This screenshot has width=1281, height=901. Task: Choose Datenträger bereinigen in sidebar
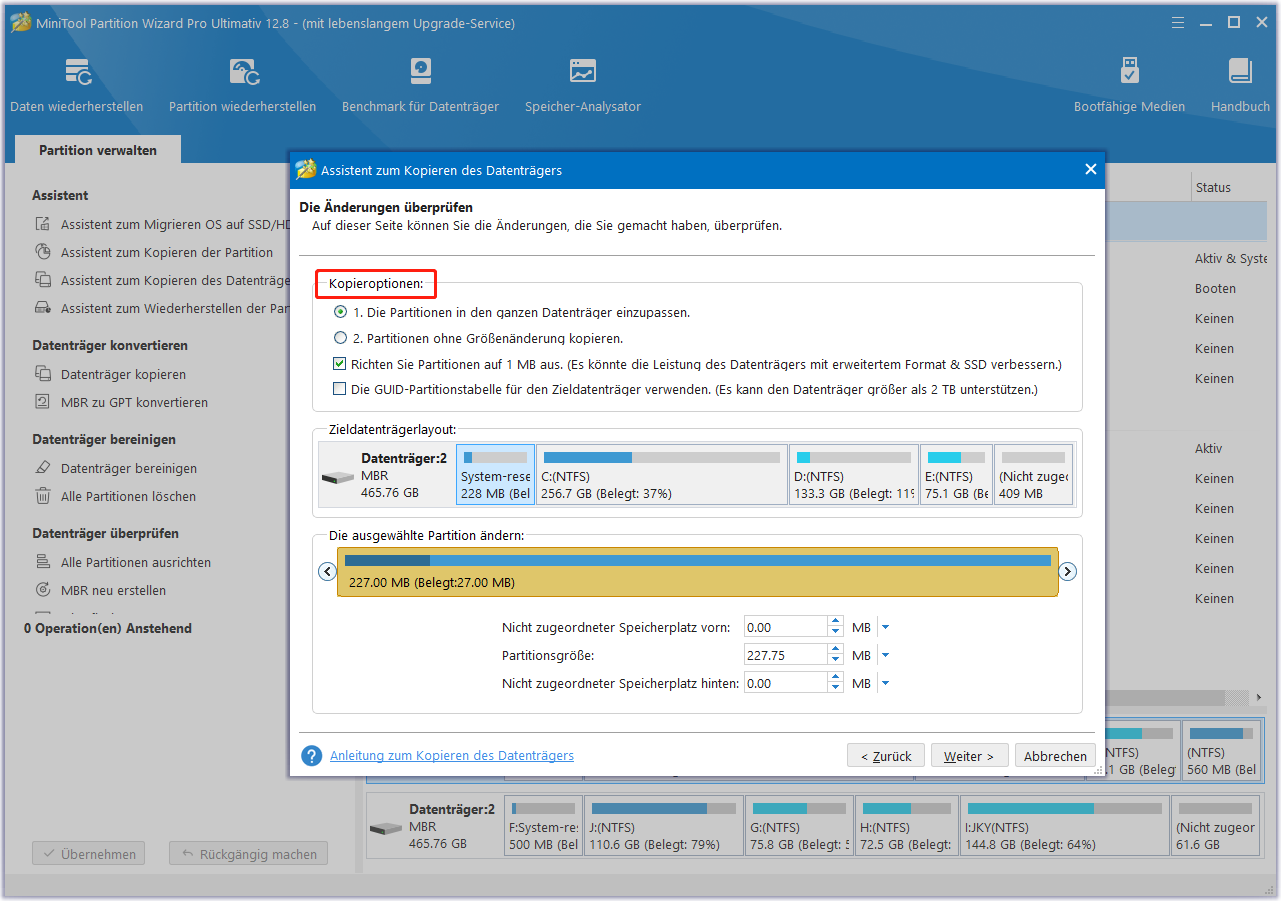[x=116, y=468]
